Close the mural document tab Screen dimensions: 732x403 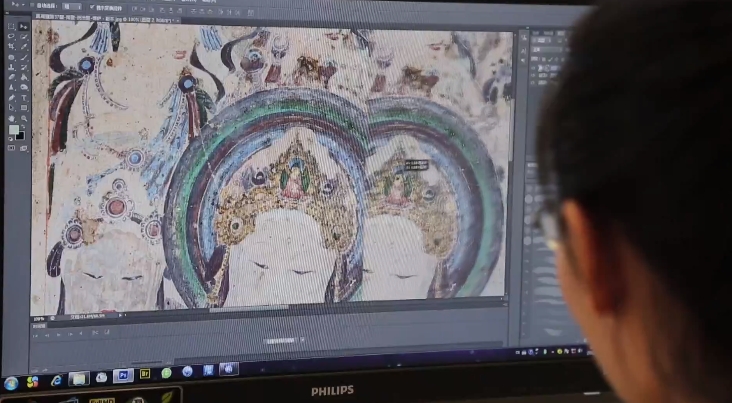[x=178, y=21]
